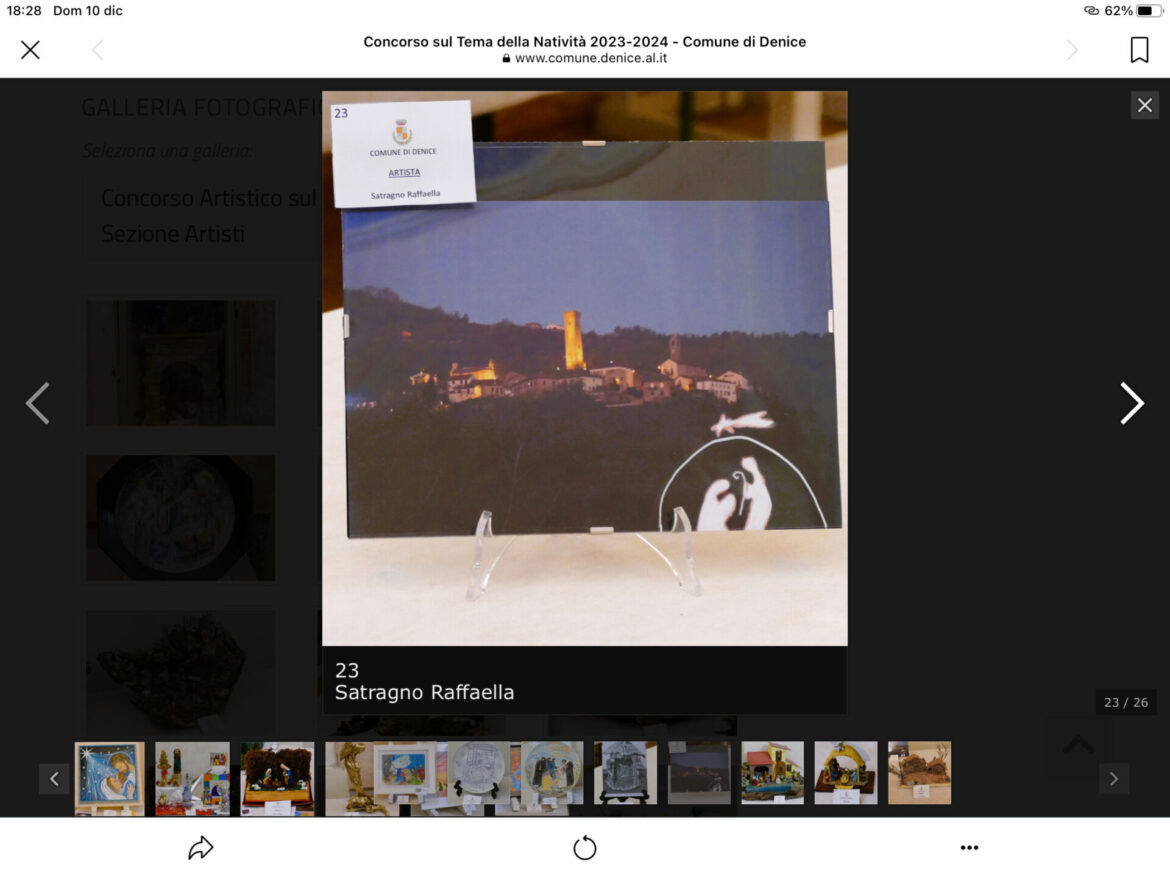Close the browser page with the X
The height and width of the screenshot is (878, 1170).
coord(30,50)
